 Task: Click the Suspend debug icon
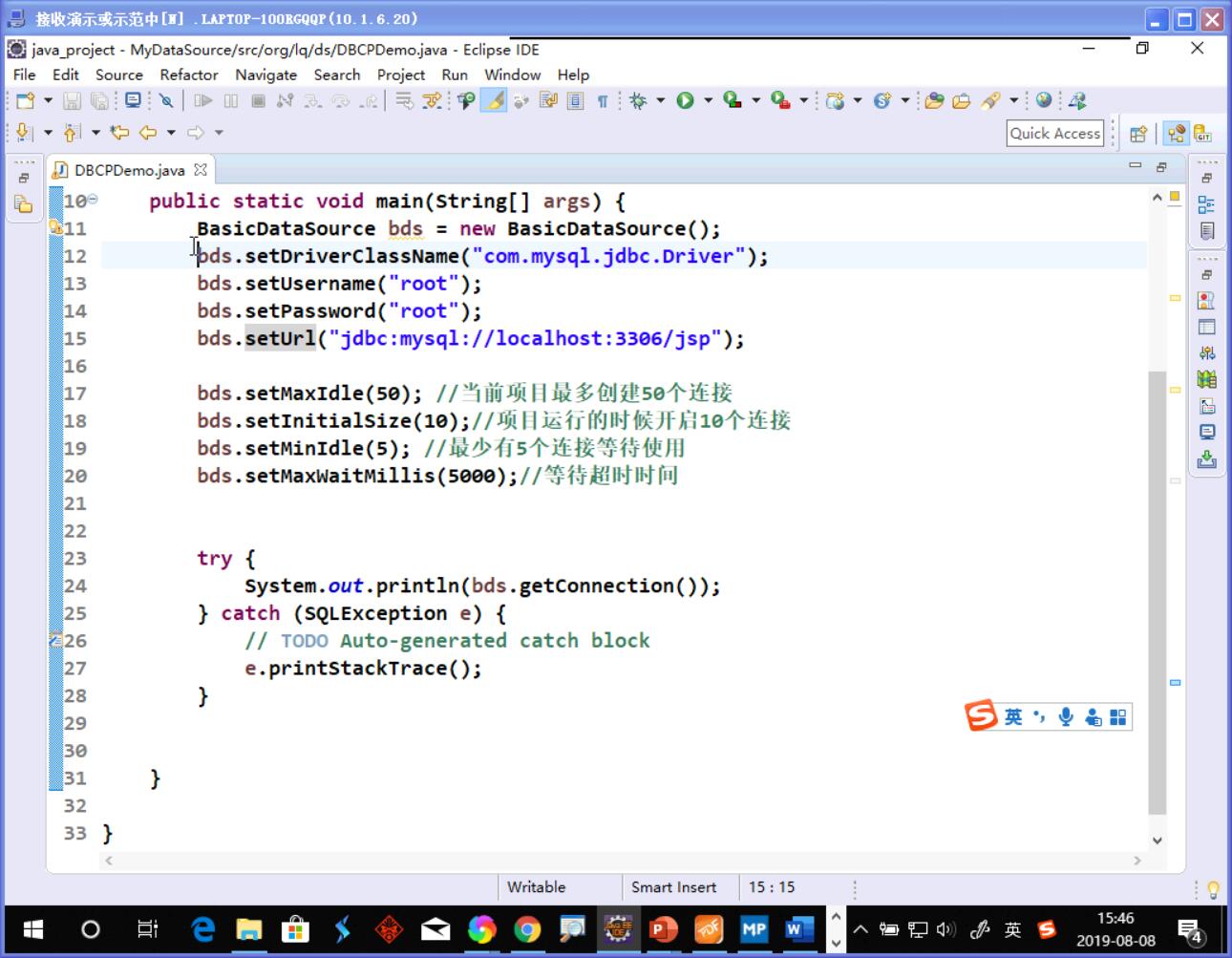coord(230,100)
